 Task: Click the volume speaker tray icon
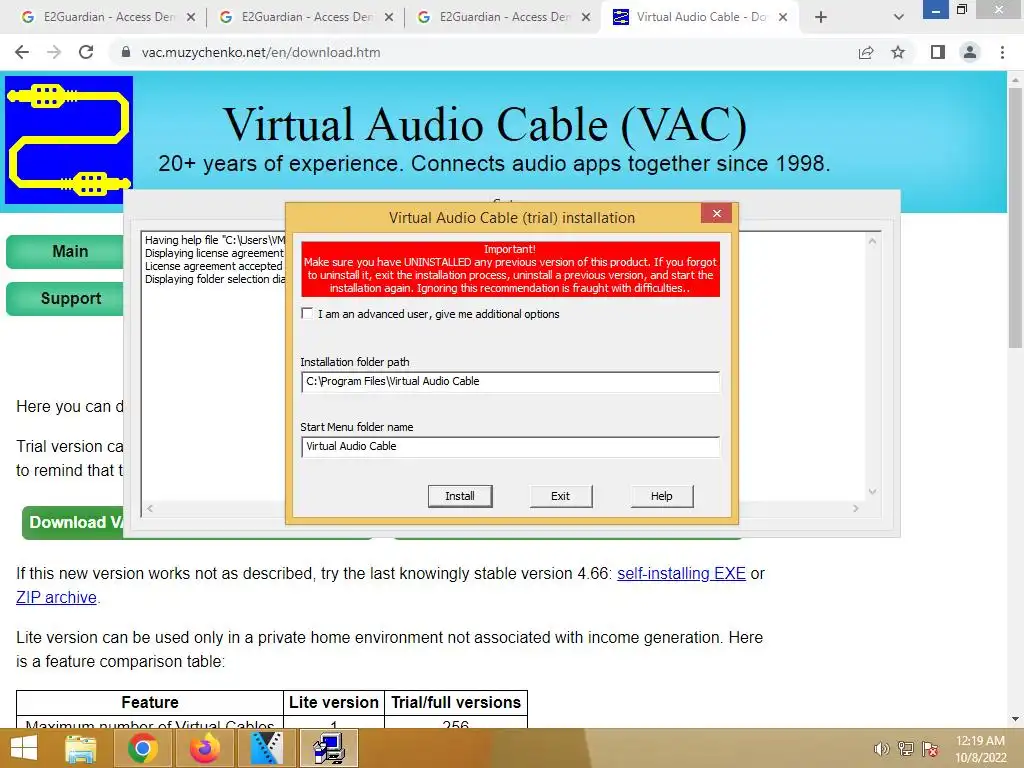[882, 749]
